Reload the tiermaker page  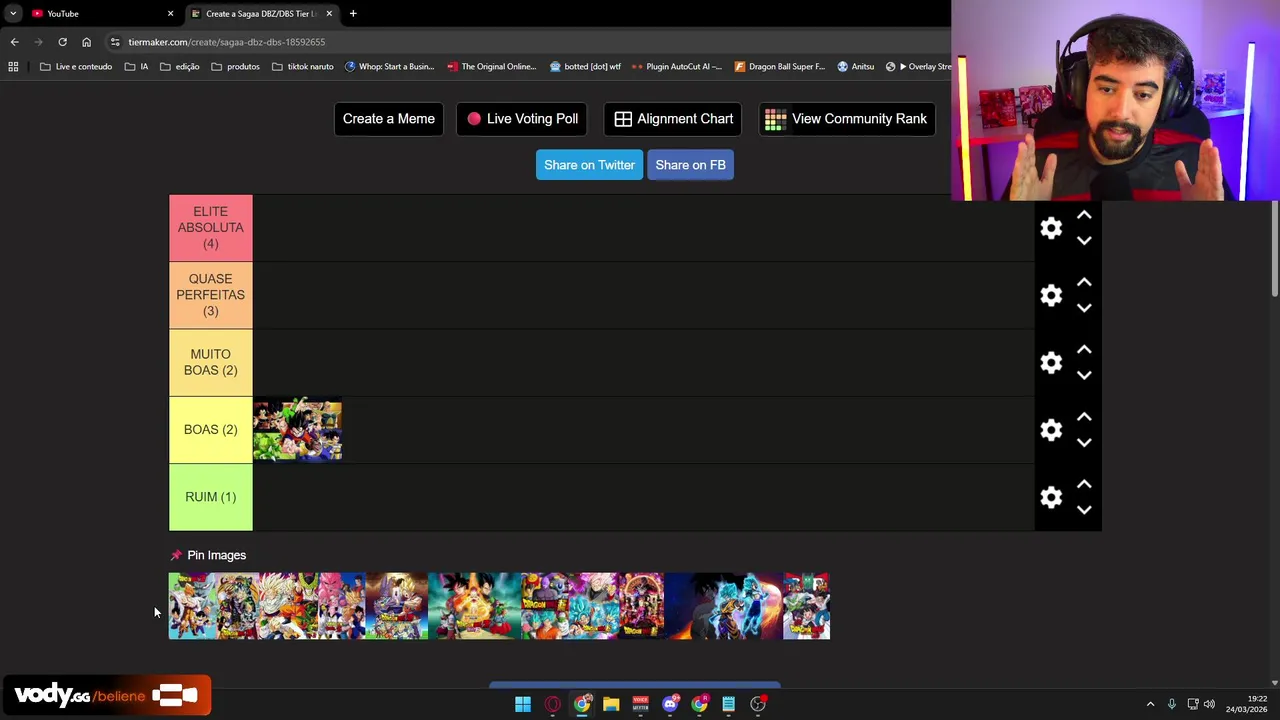pyautogui.click(x=62, y=42)
